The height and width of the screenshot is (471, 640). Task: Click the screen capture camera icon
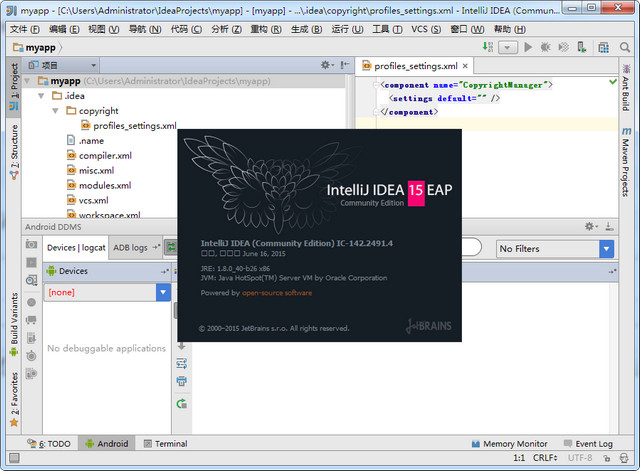pyautogui.click(x=31, y=244)
